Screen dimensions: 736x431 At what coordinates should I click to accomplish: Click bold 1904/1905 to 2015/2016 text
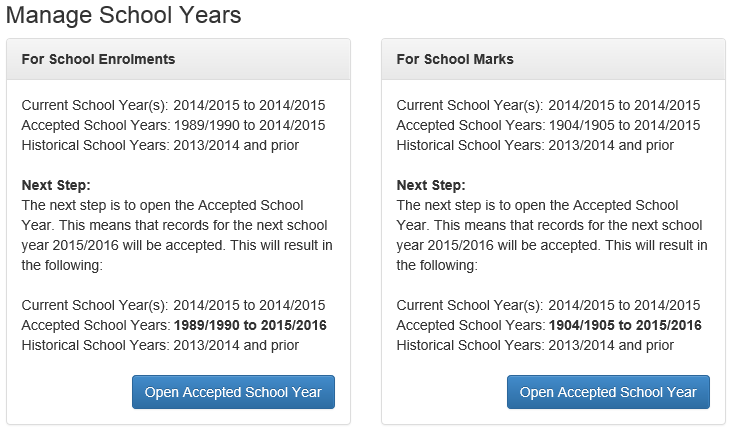[x=625, y=325]
